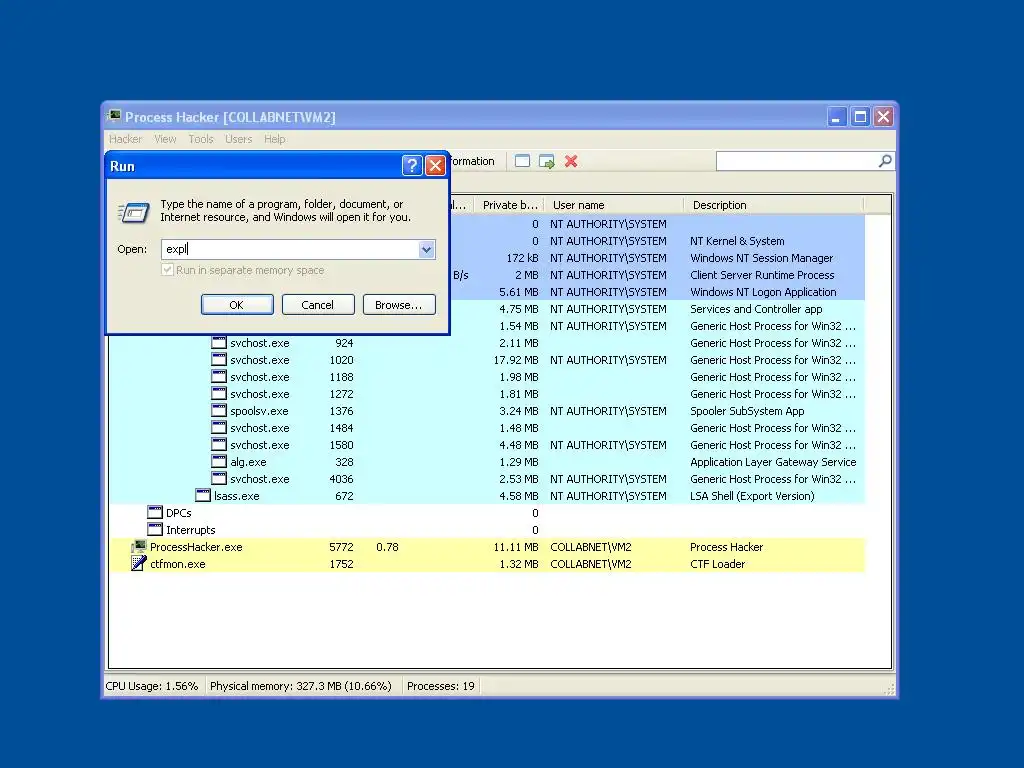Select the ProcessHacker.exe process name
This screenshot has height=768, width=1024.
point(196,547)
